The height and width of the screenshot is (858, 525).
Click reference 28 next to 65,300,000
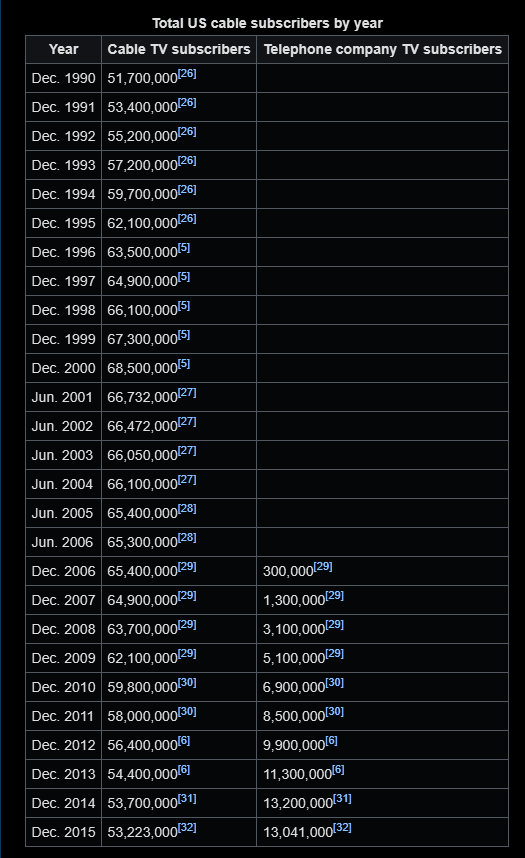(187, 538)
